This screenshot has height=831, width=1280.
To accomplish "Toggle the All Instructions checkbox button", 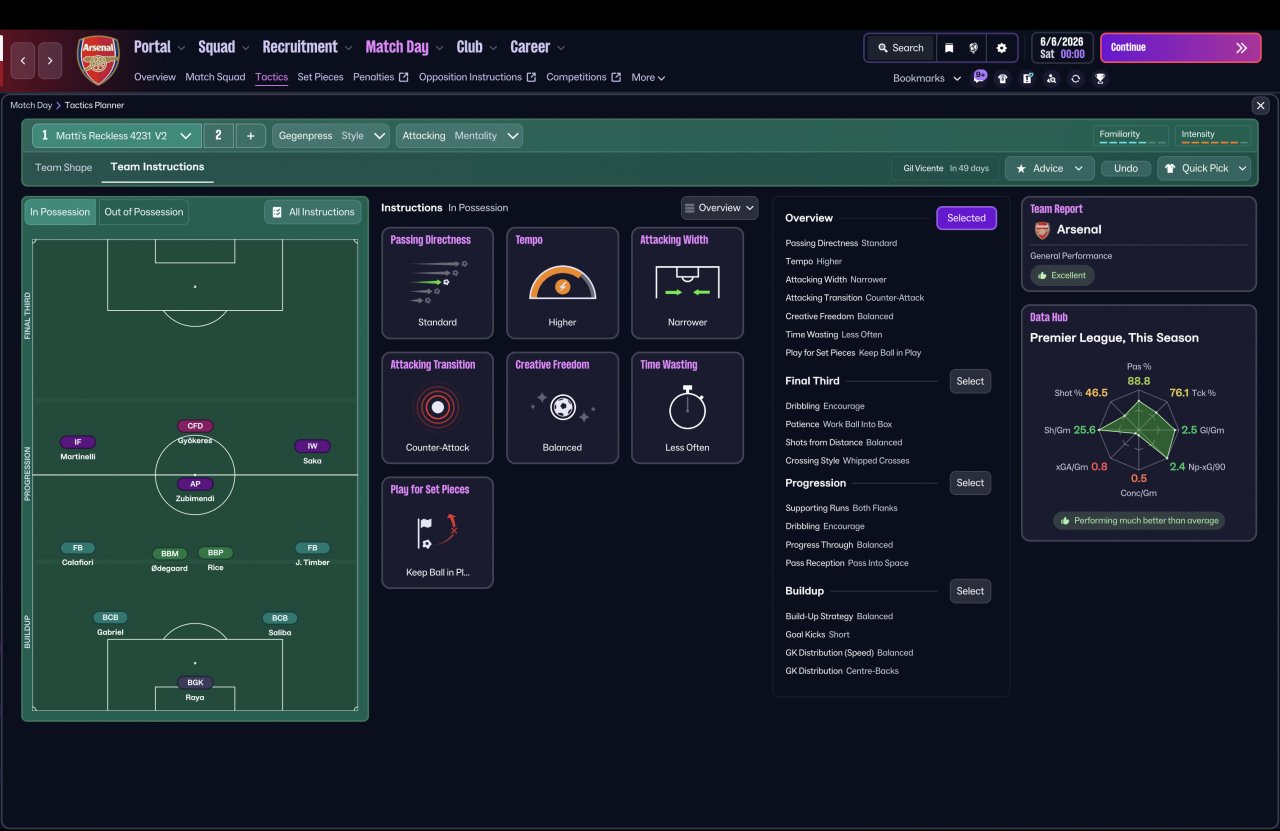I will click(312, 212).
